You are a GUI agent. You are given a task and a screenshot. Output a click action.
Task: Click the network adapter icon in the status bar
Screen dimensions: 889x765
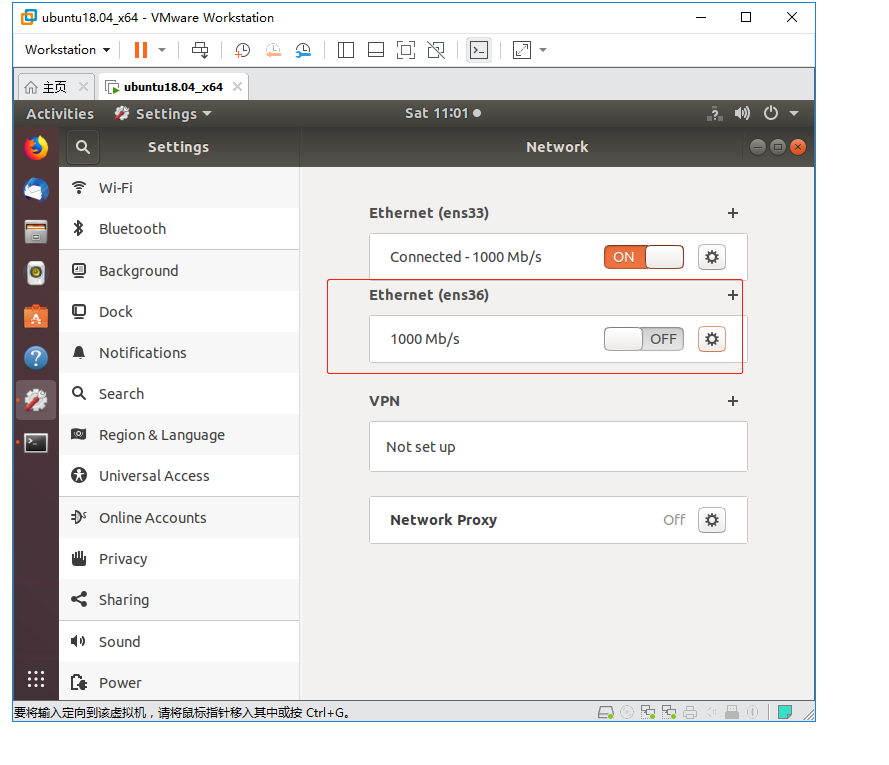click(x=648, y=711)
